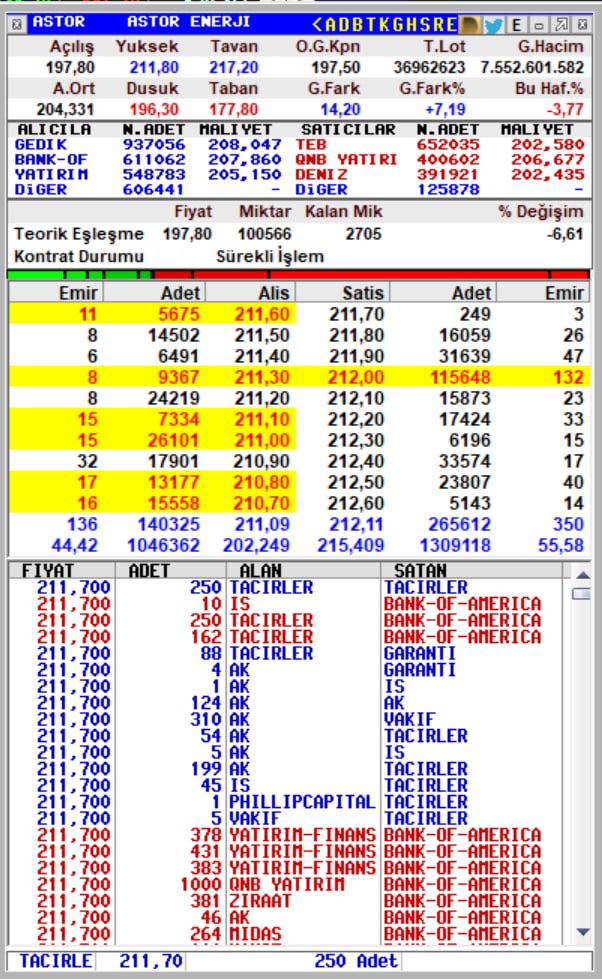Click bid price 211,00 in order book
This screenshot has width=602, height=979.
pos(262,440)
